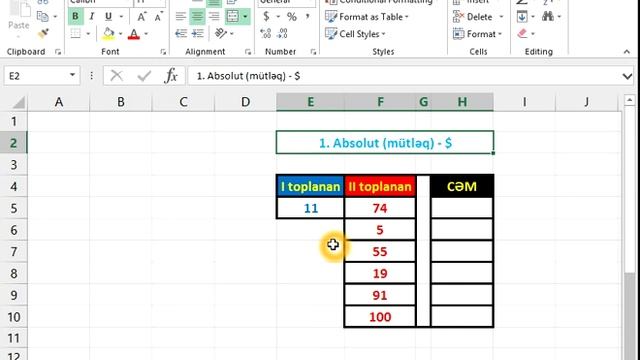Screen dimensions: 640x360
Task: Apply Percent Style
Action: 291,17
